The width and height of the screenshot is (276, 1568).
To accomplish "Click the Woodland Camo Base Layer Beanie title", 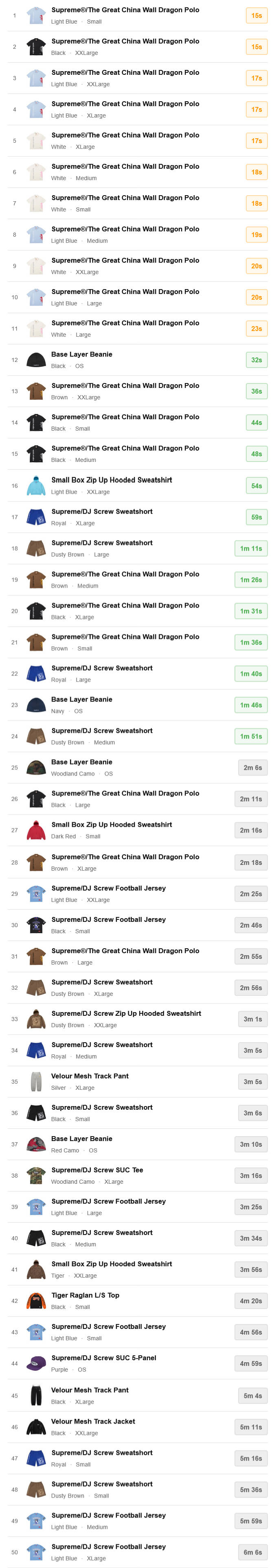I will 82,762.
